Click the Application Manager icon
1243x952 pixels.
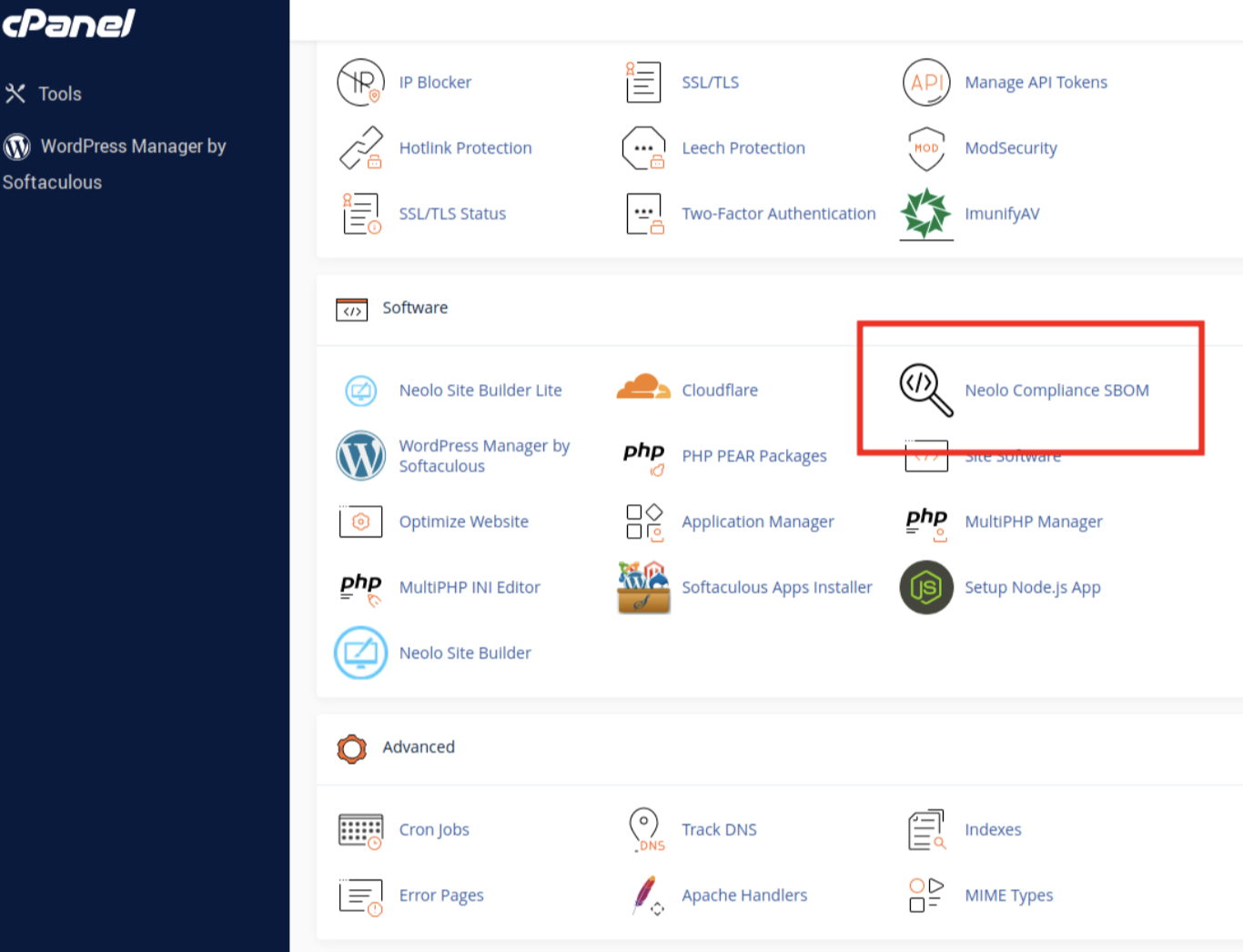point(644,522)
